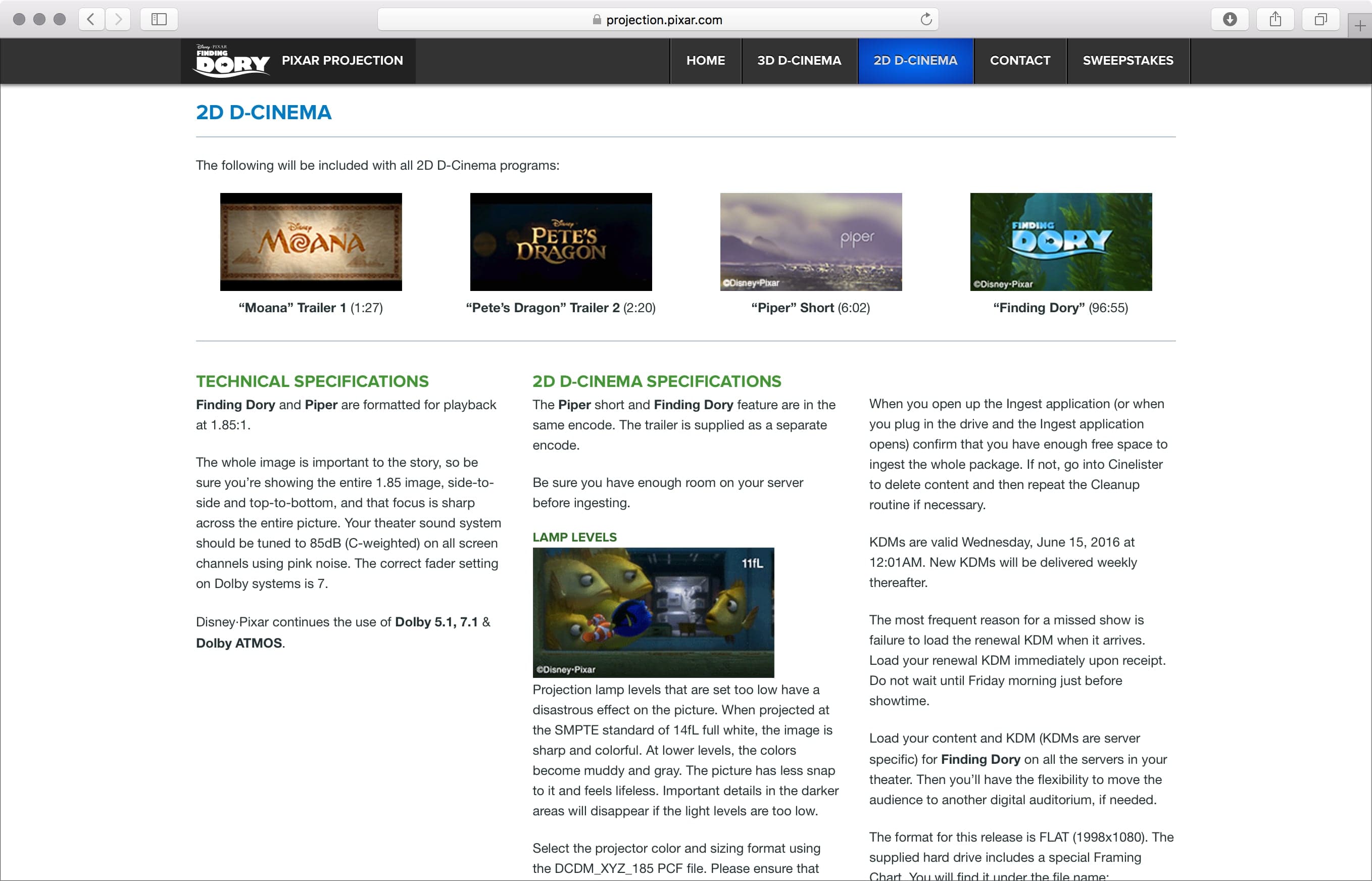
Task: Open the HOME nav tab
Action: (706, 61)
